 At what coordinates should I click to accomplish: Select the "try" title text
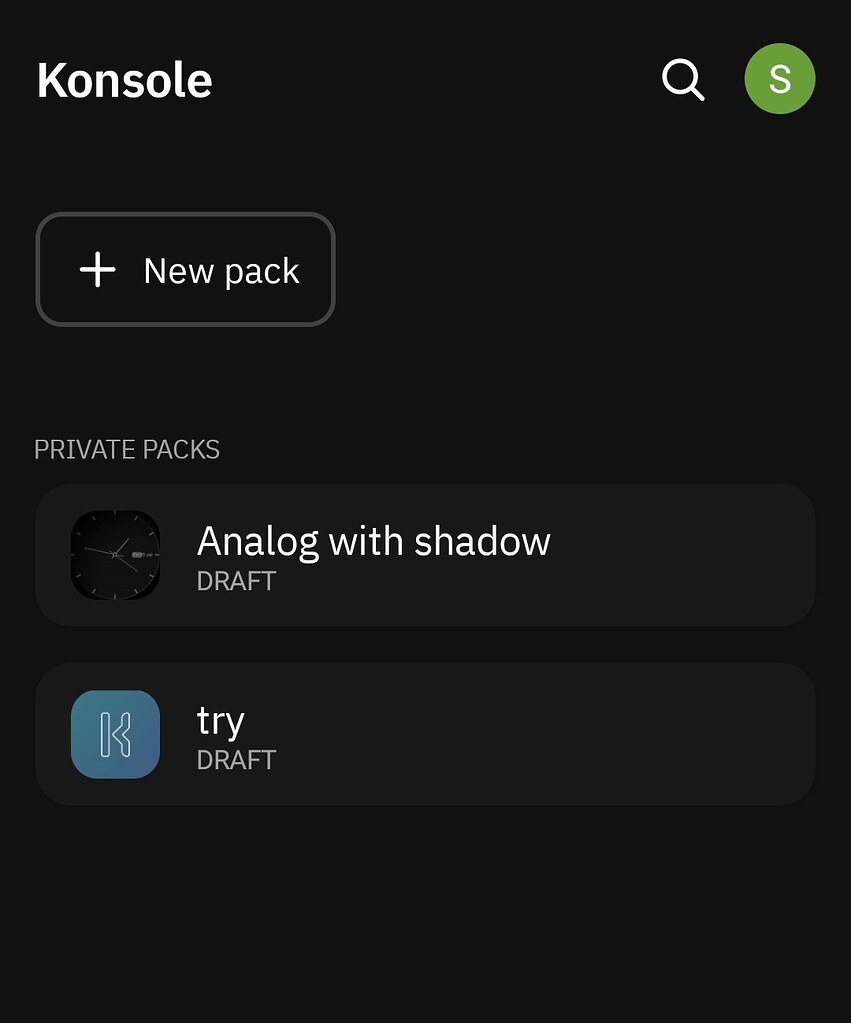221,722
